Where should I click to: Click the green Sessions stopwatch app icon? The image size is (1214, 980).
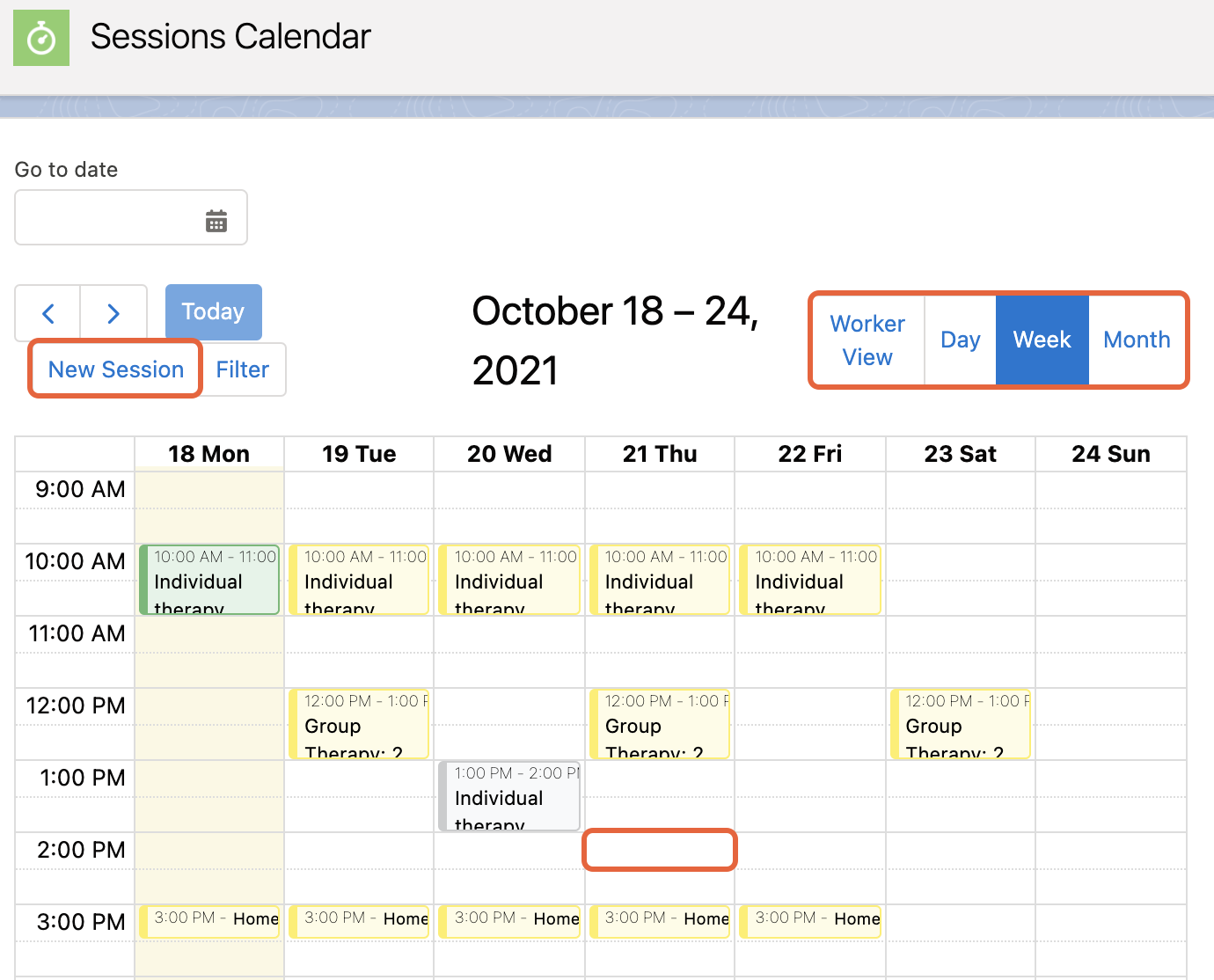coord(41,38)
